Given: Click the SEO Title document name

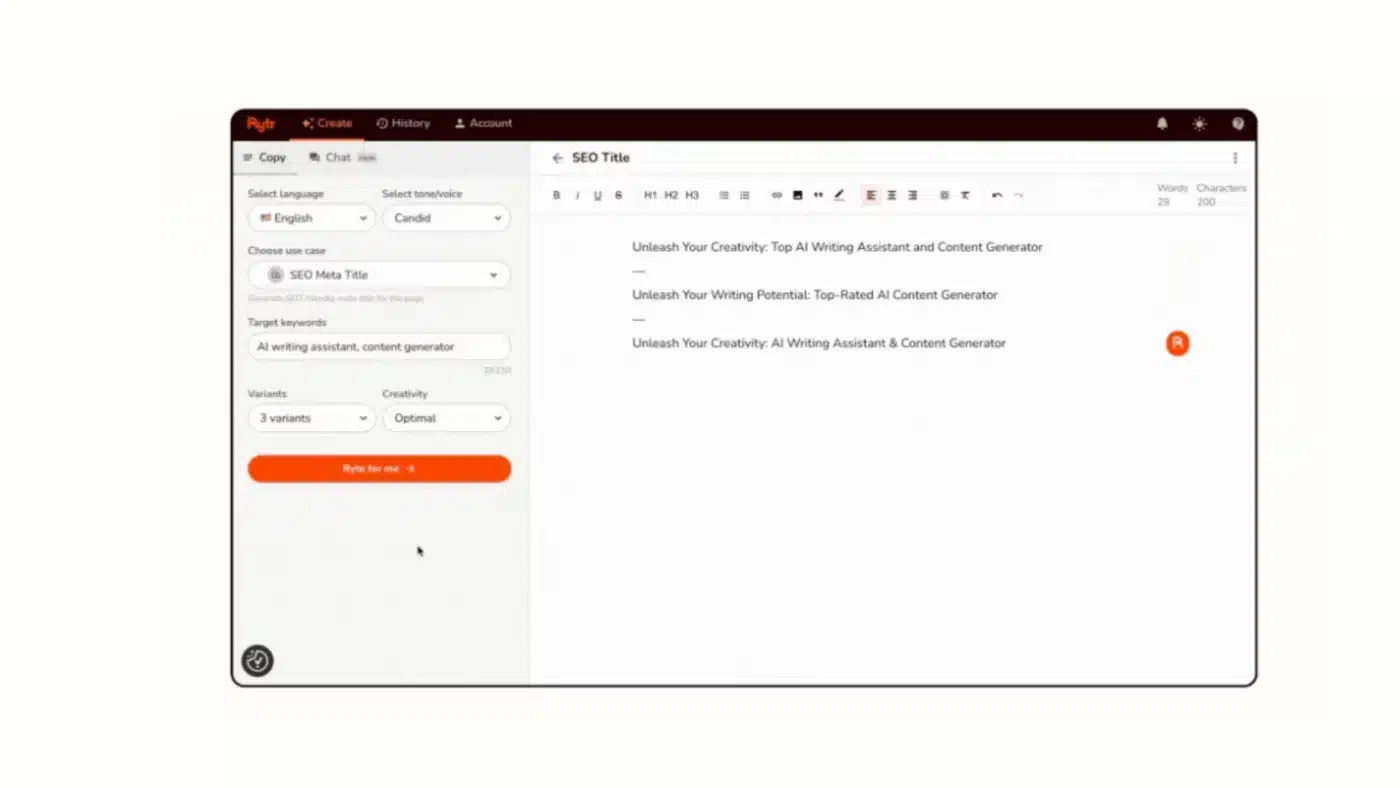Looking at the screenshot, I should click(601, 158).
